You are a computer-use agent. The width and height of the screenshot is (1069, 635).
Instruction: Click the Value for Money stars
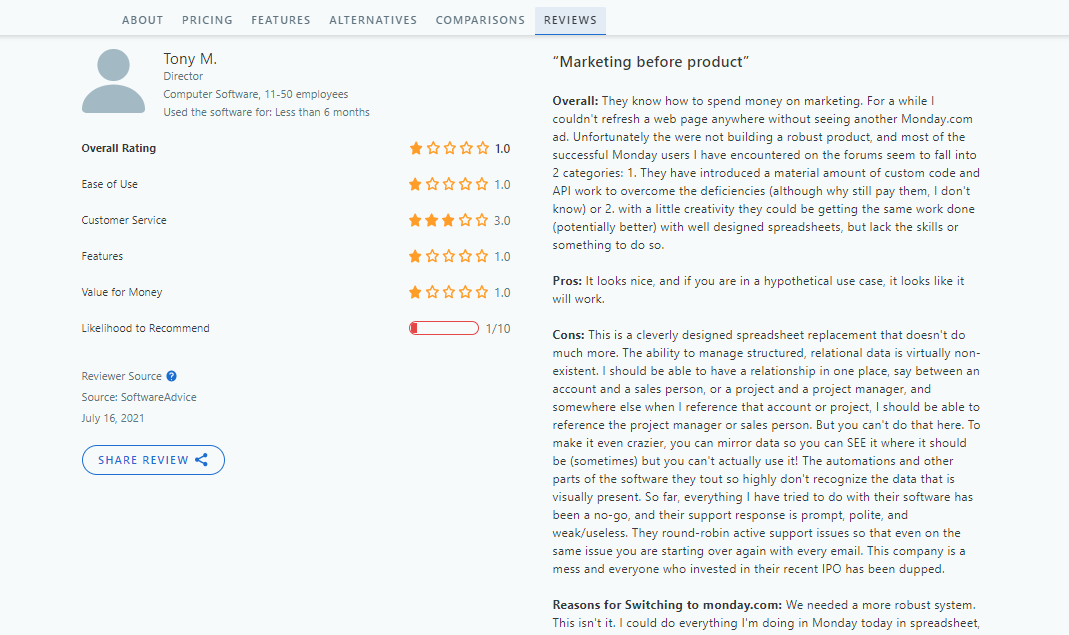(449, 292)
